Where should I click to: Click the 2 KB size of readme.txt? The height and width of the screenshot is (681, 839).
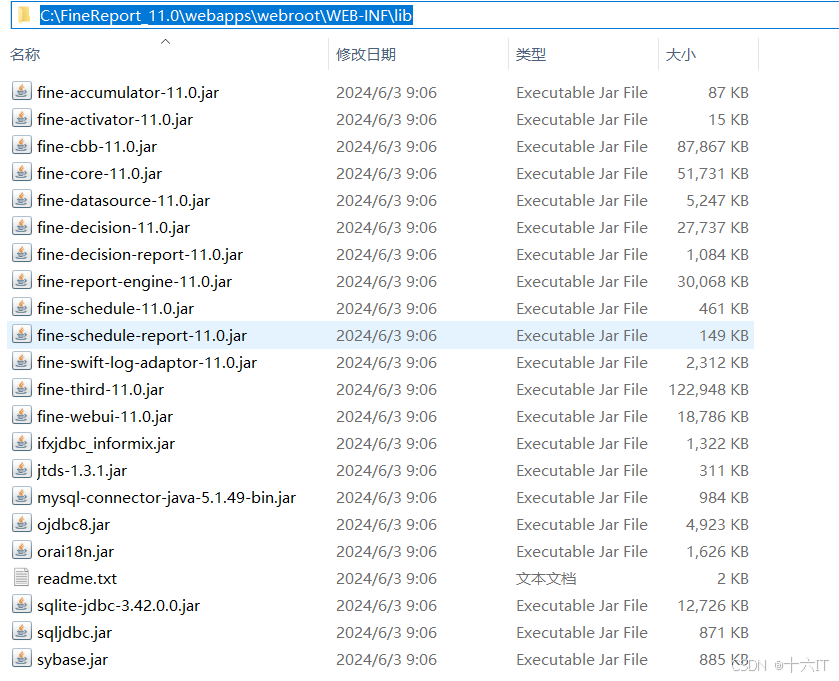point(733,579)
